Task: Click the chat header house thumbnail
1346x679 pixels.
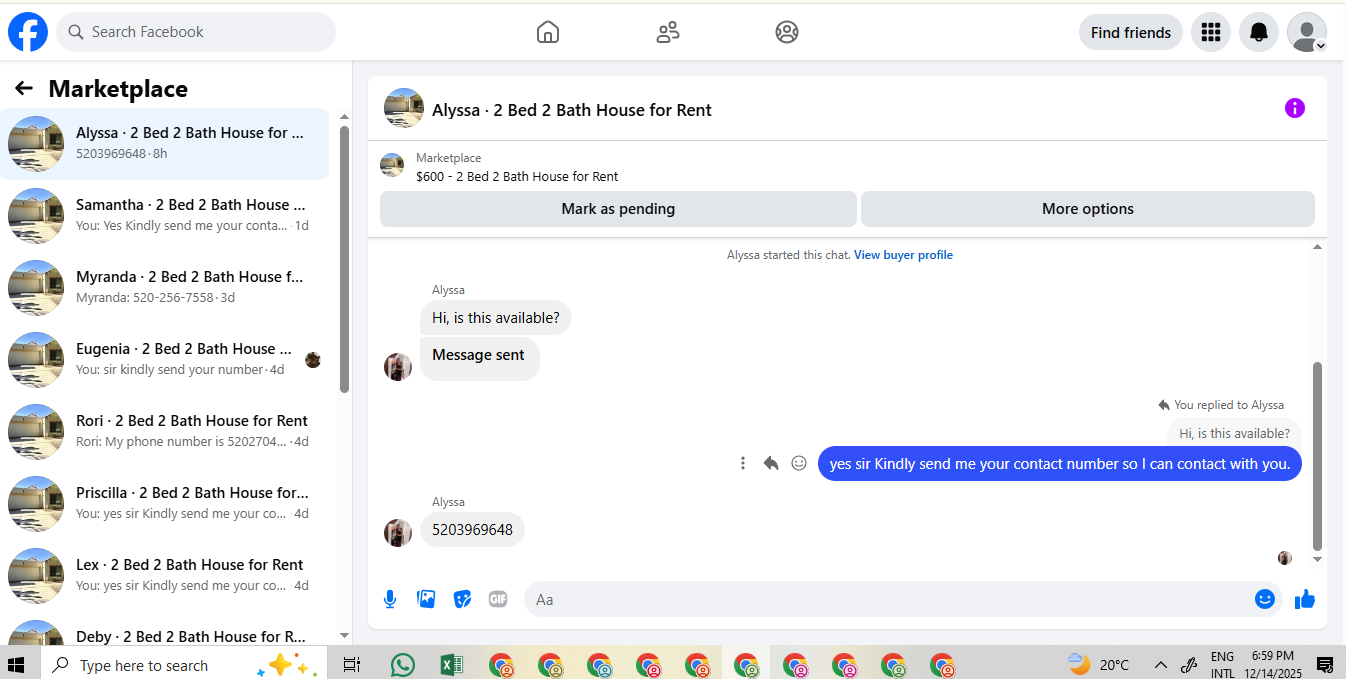Action: click(x=404, y=108)
